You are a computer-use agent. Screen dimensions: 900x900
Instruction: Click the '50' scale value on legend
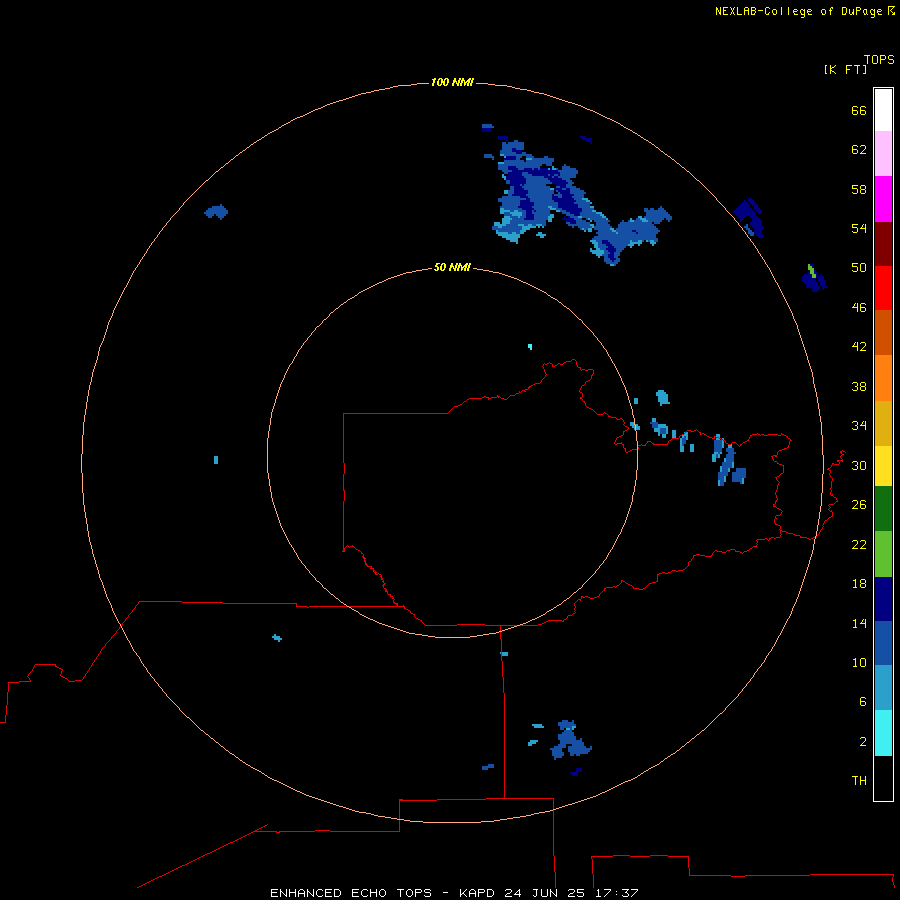click(x=859, y=268)
